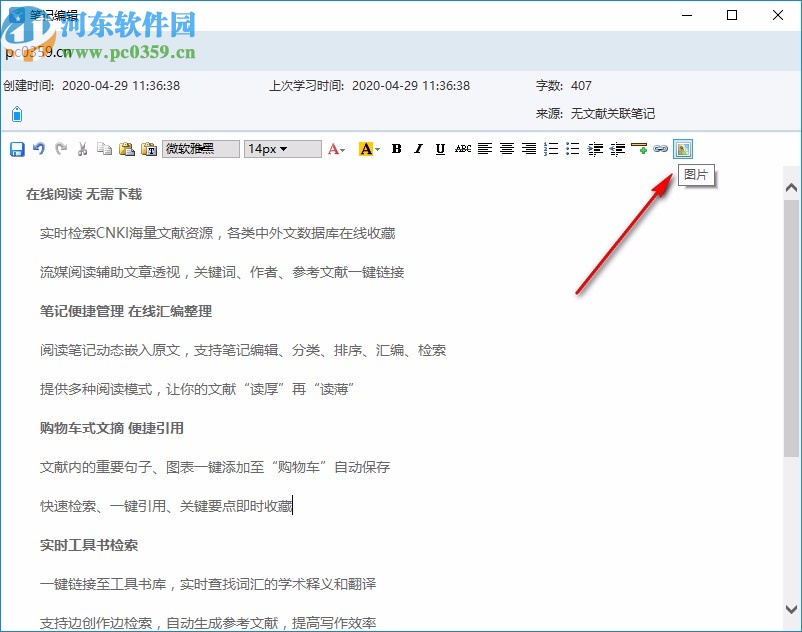Insert a hyperlink with the chain icon

[660, 148]
